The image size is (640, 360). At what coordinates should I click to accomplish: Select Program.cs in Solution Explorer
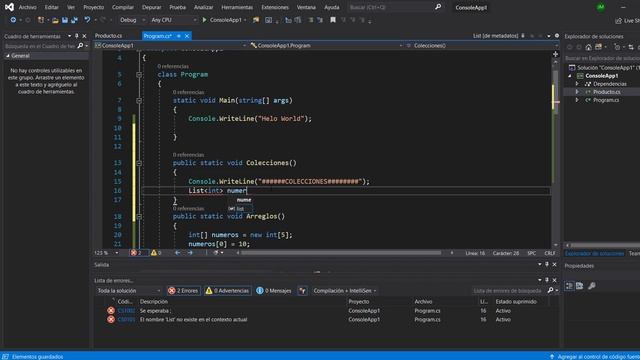(606, 100)
